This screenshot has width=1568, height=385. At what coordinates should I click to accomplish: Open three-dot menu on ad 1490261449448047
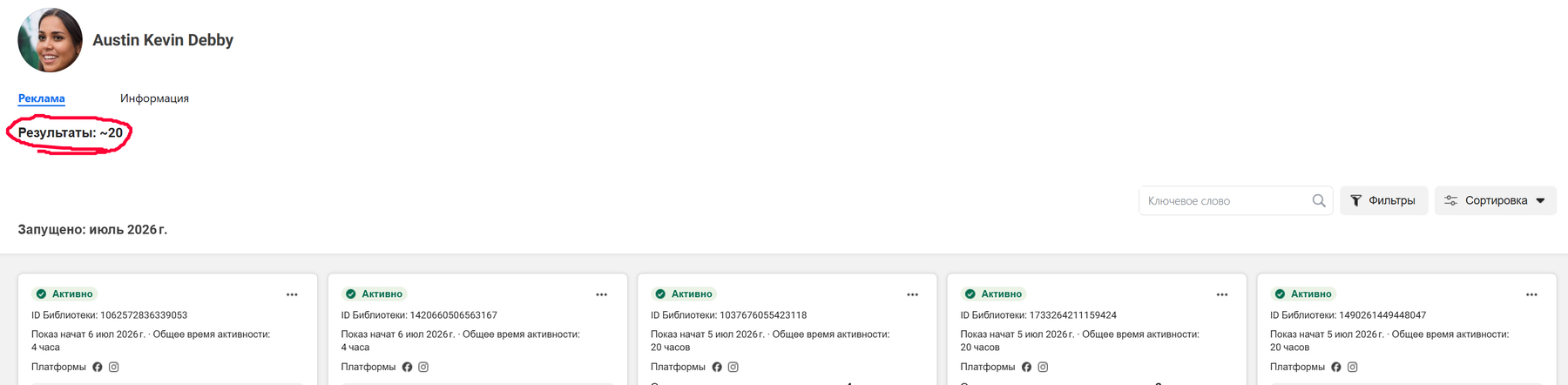[1531, 294]
